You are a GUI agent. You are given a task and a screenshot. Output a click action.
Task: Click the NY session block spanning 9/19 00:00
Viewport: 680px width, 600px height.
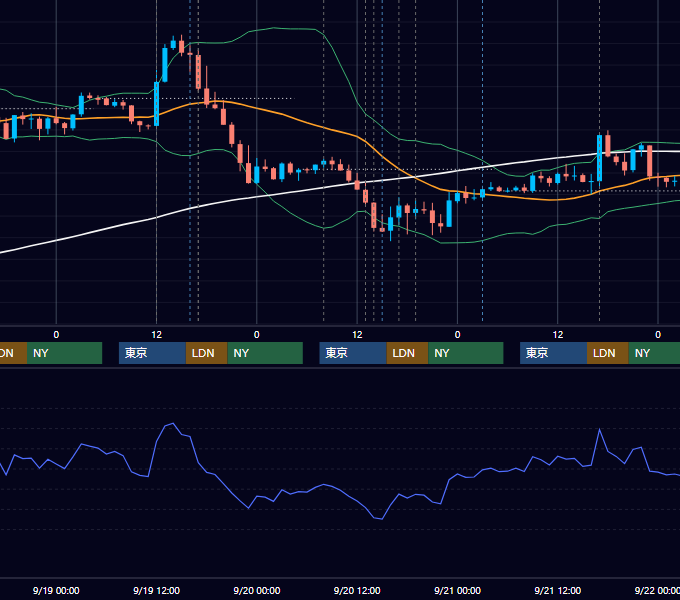pyautogui.click(x=64, y=353)
